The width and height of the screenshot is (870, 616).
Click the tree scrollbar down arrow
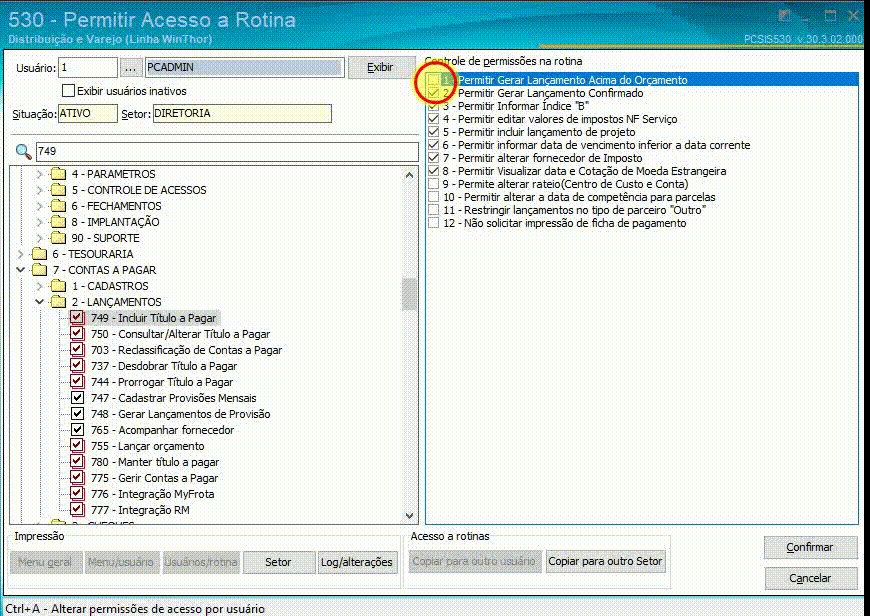(409, 516)
